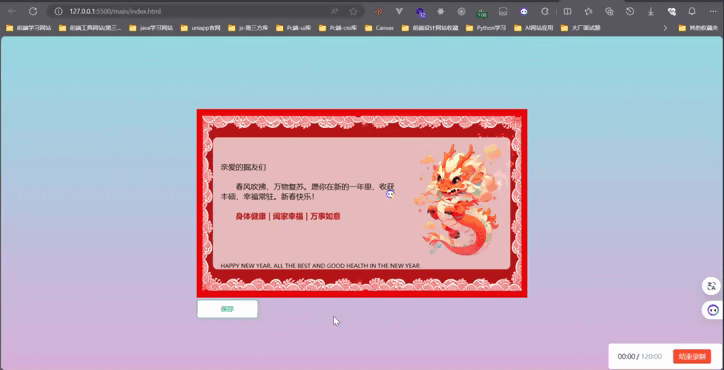Open the Pc端-ui库 bookmark folder

(293, 28)
